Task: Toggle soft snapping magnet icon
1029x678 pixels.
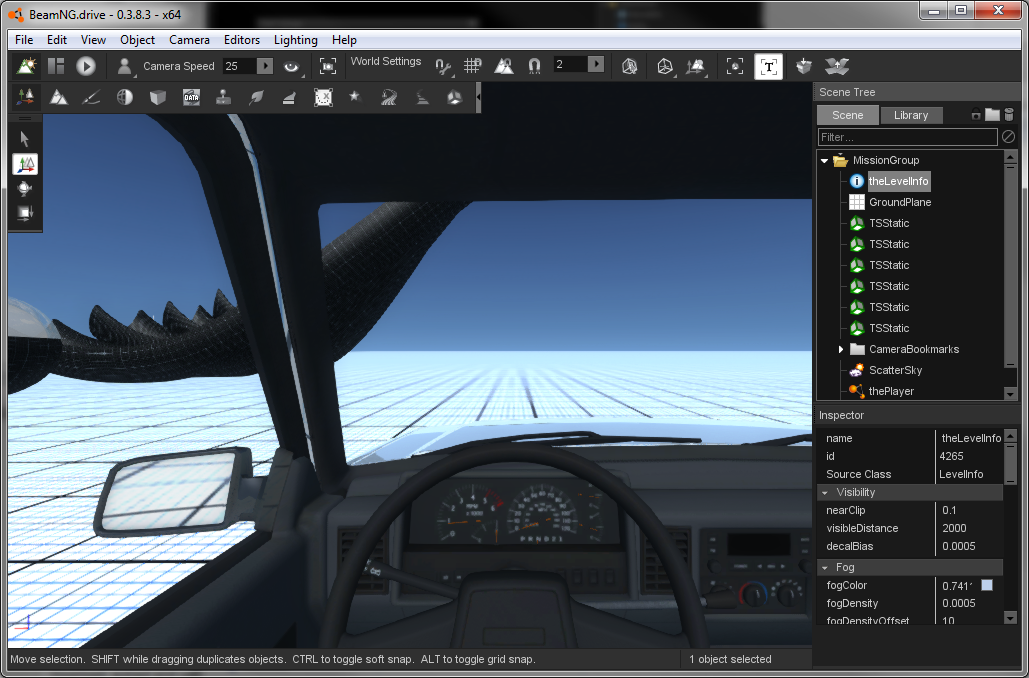Action: (x=534, y=66)
